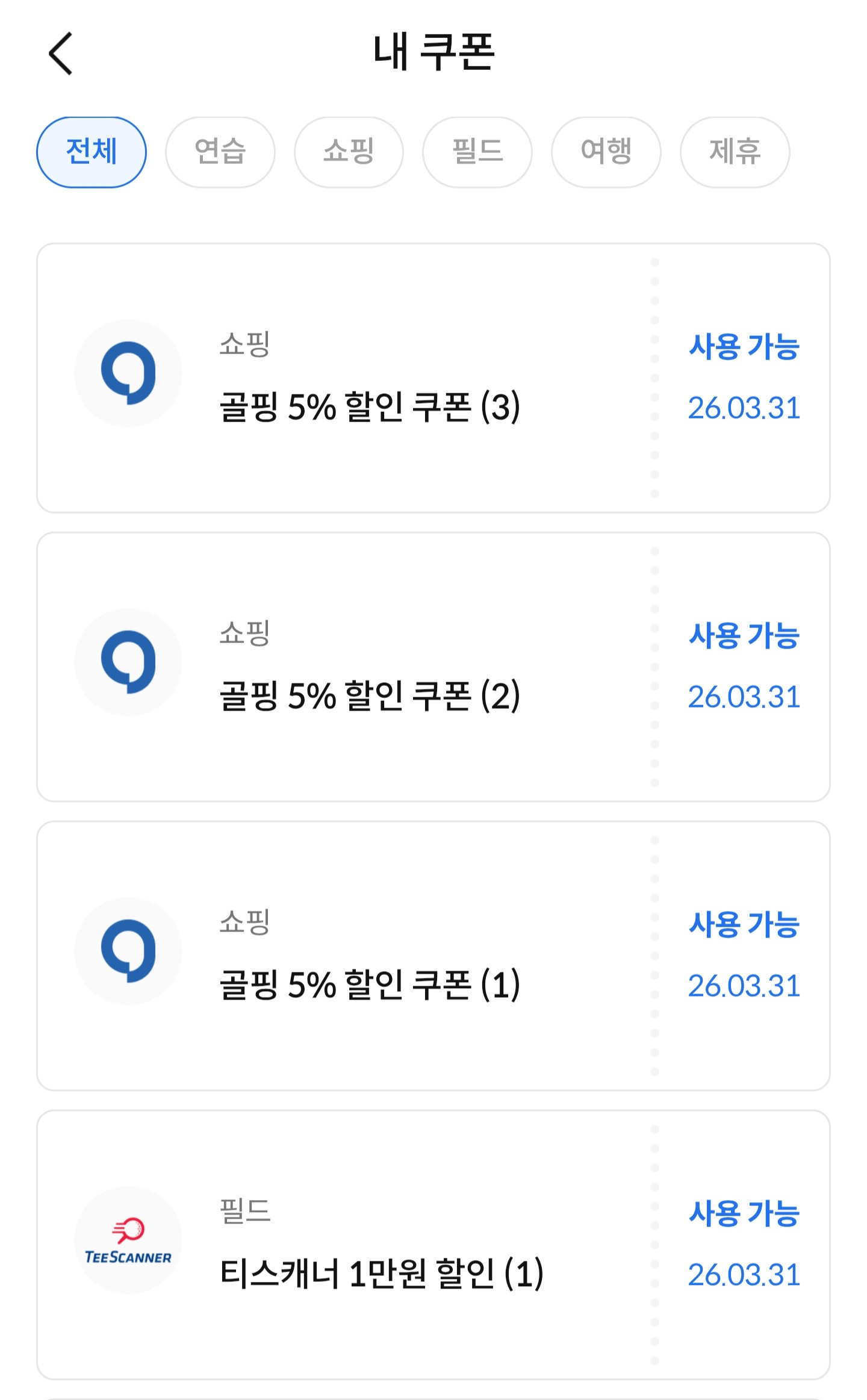The height and width of the screenshot is (1400, 867).
Task: Switch to the 필드 filter tab
Action: tap(477, 152)
